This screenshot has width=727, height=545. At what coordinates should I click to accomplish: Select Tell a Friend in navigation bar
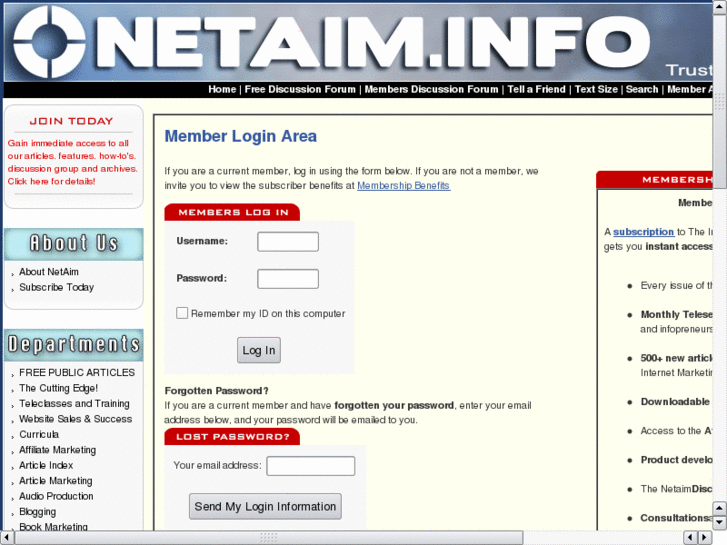536,90
